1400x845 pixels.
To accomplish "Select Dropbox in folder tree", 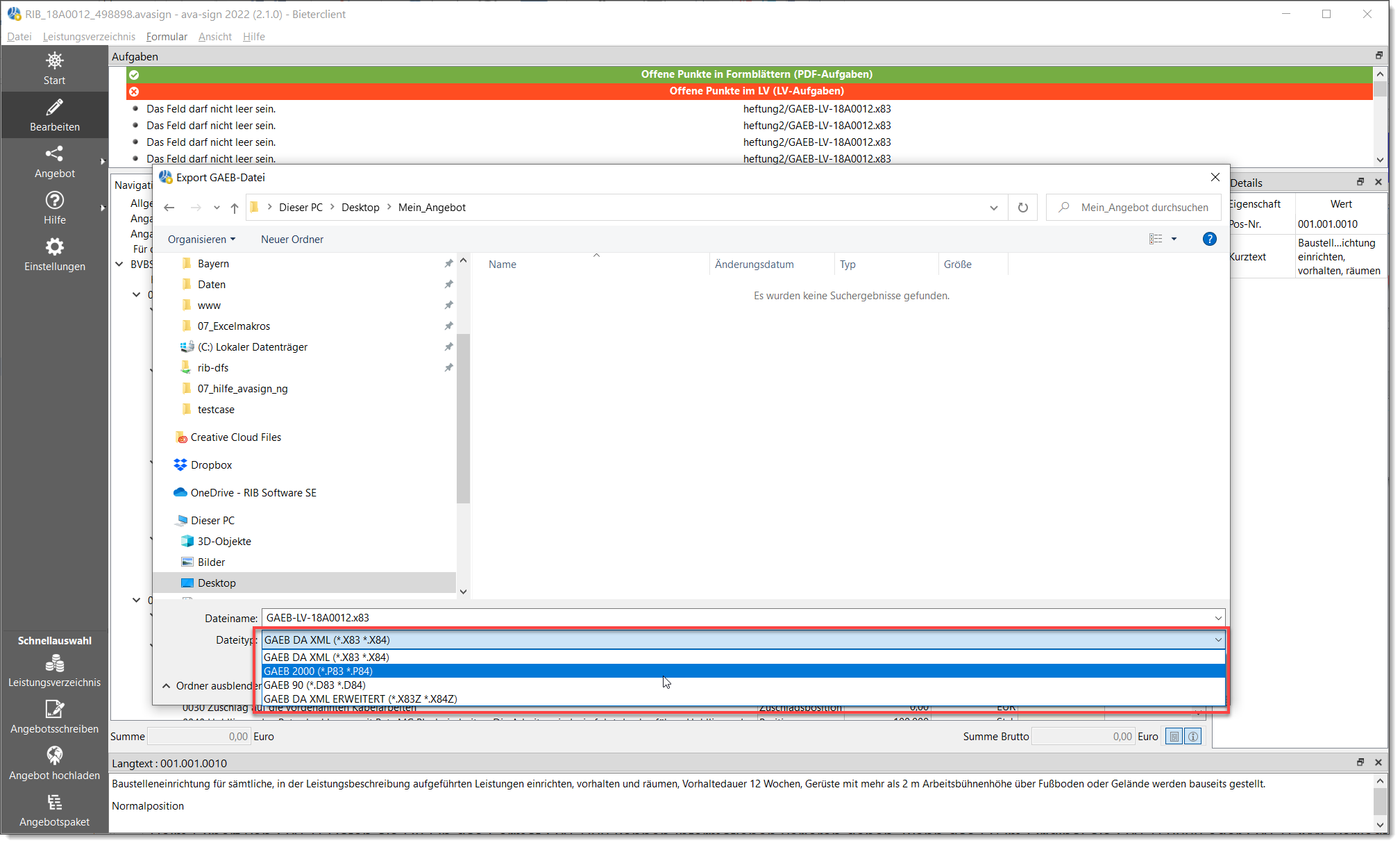I will [211, 465].
